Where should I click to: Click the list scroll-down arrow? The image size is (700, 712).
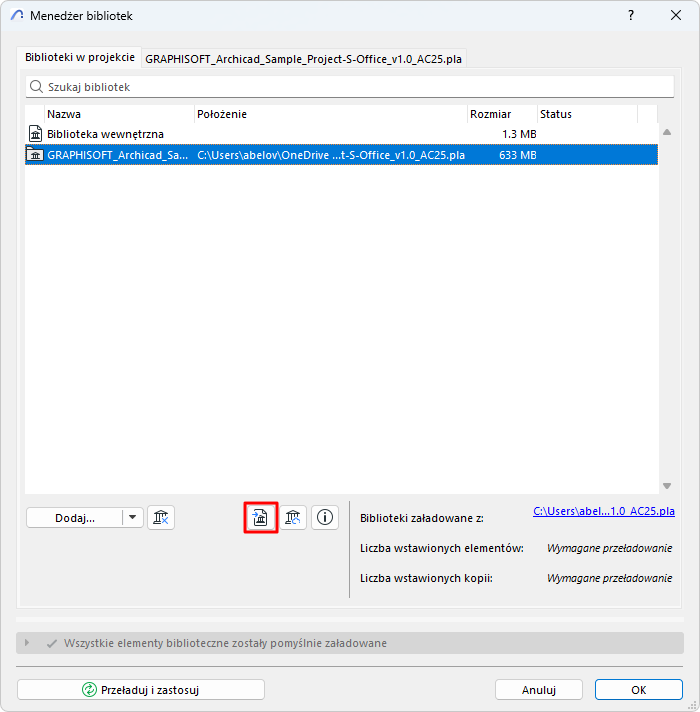667,486
